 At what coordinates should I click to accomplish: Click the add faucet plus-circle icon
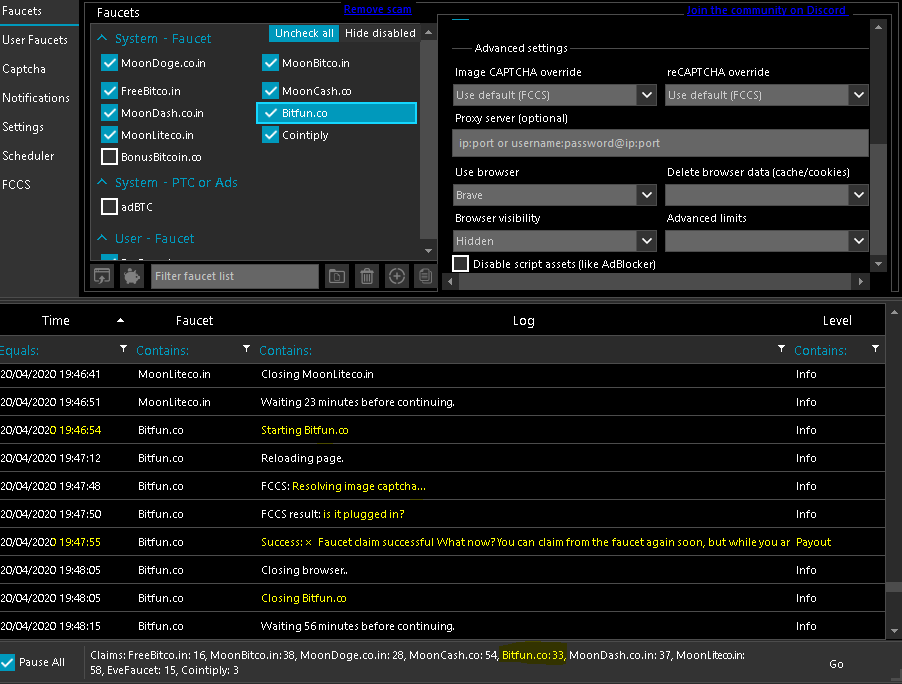pos(397,276)
